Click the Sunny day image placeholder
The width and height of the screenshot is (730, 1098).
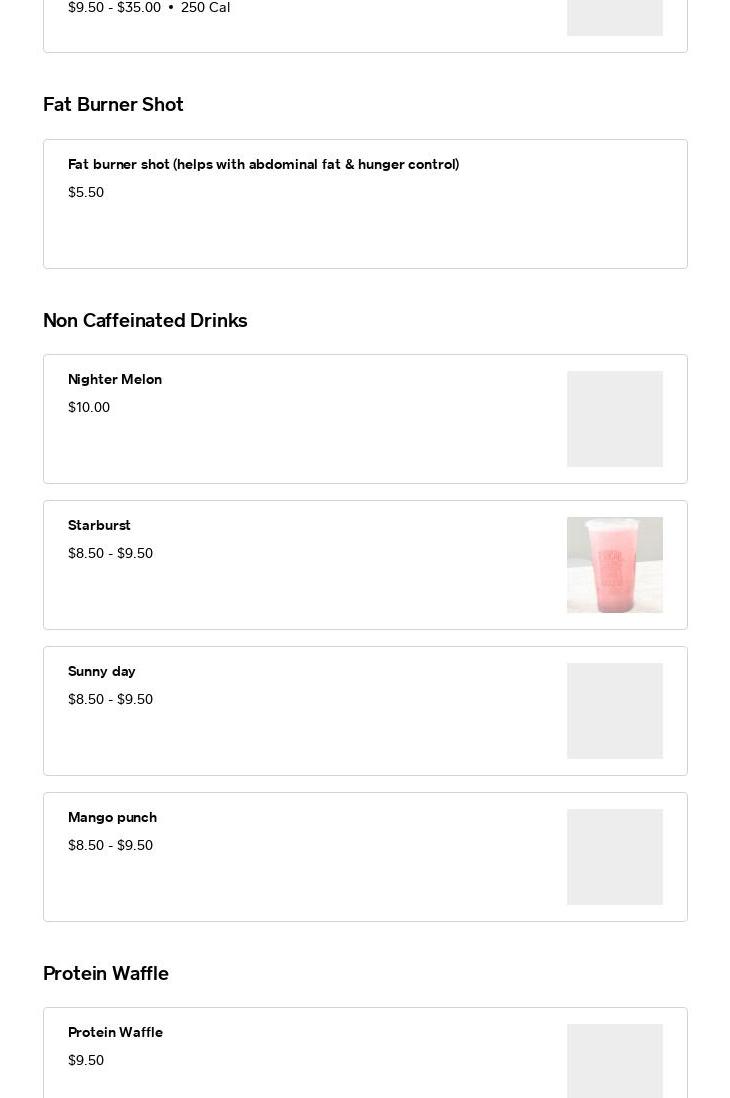(614, 711)
